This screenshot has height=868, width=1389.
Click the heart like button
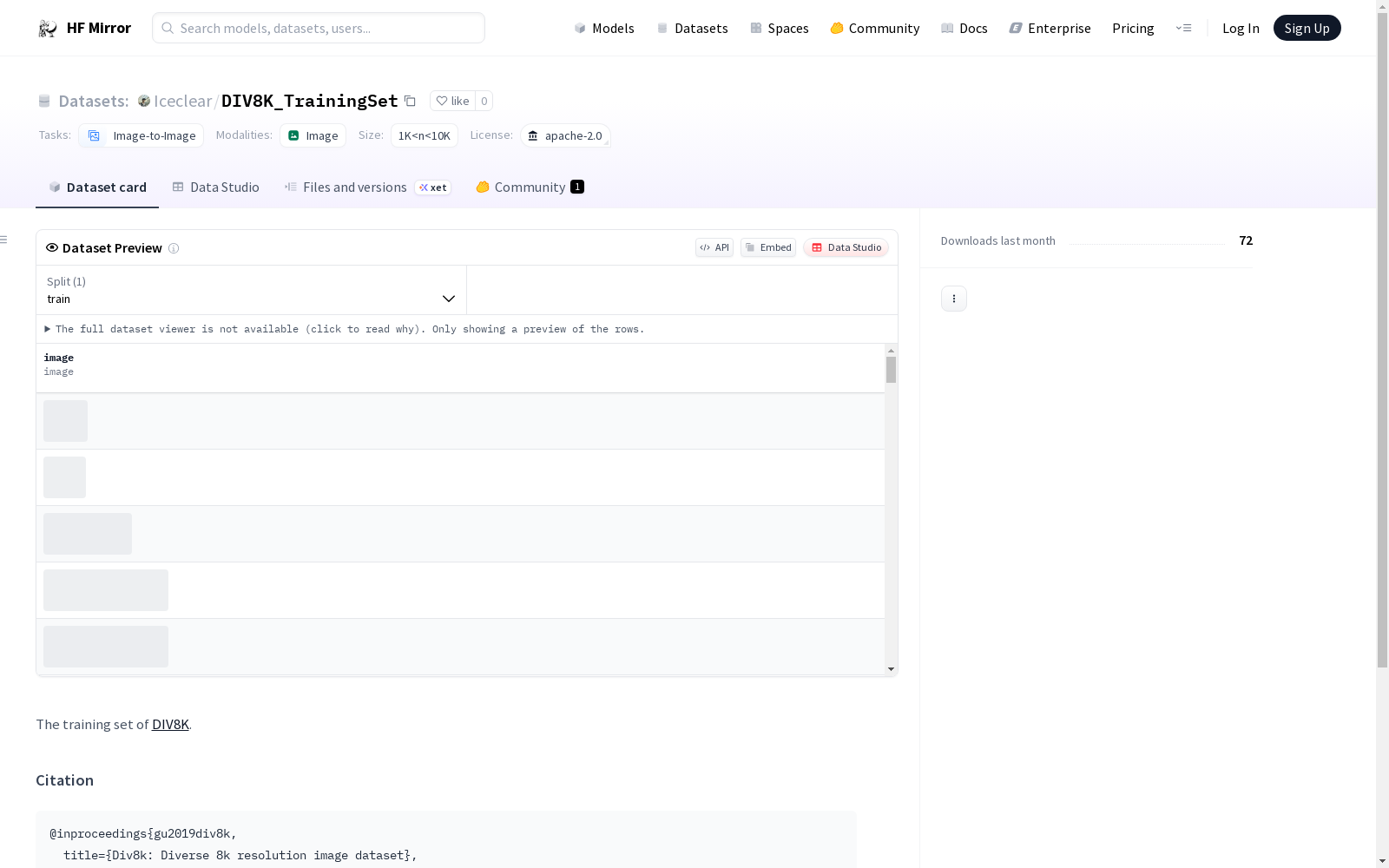(452, 101)
